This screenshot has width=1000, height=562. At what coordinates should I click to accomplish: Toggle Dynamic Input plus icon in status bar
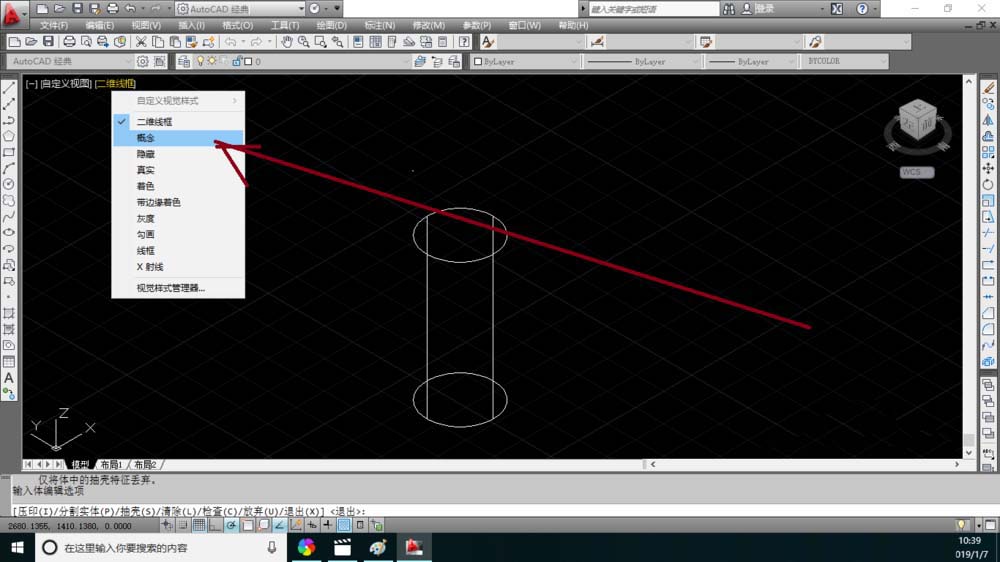(312, 526)
